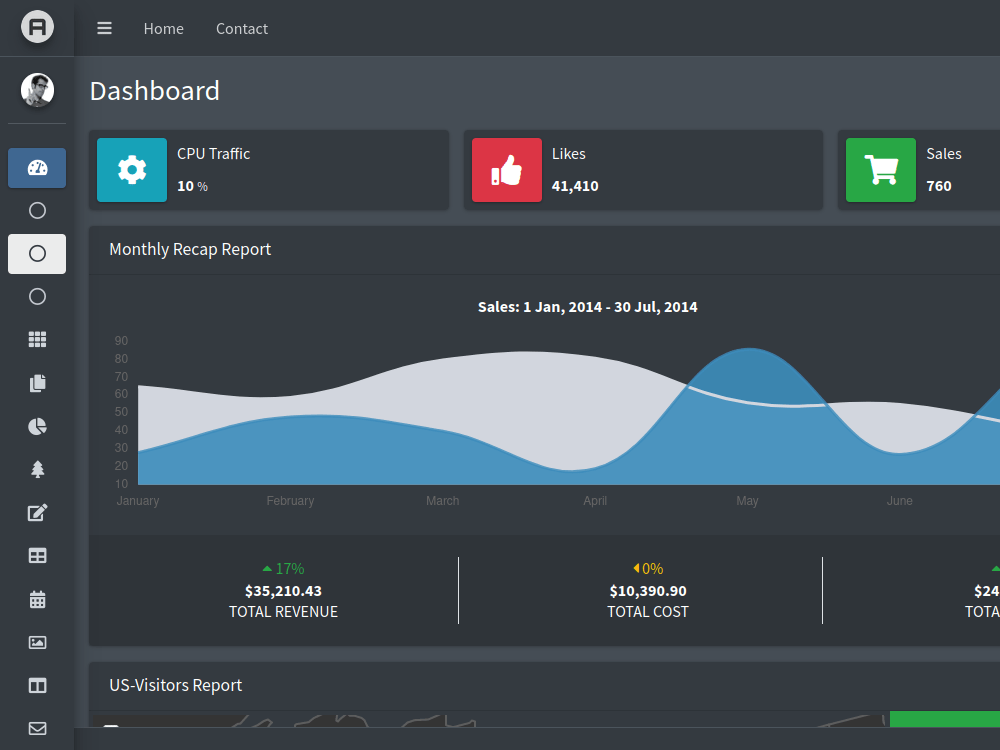Click the CPU Traffic gear icon
The width and height of the screenshot is (1000, 750).
[132, 170]
